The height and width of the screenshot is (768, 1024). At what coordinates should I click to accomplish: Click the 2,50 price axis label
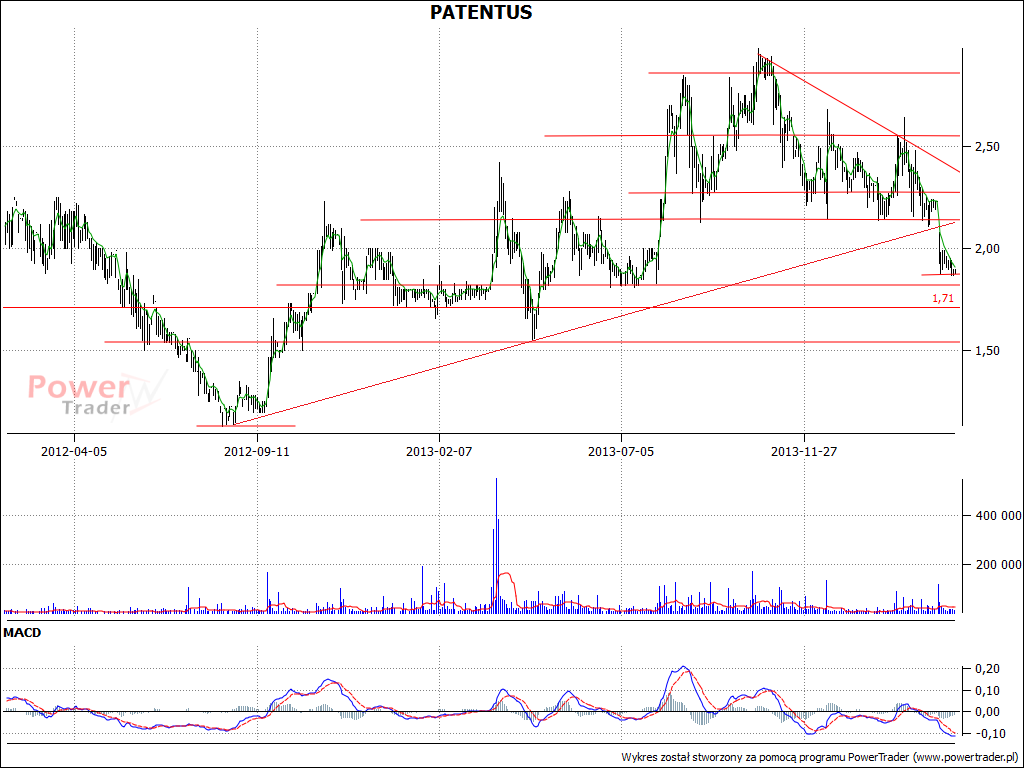tap(986, 147)
